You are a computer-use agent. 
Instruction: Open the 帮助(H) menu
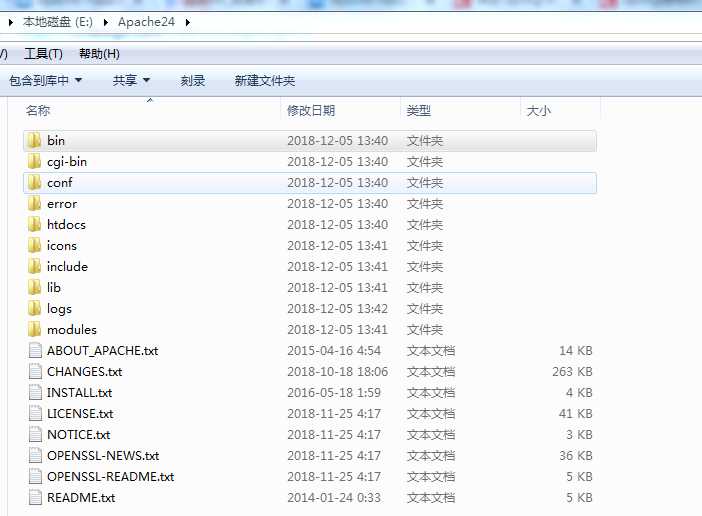[99, 54]
